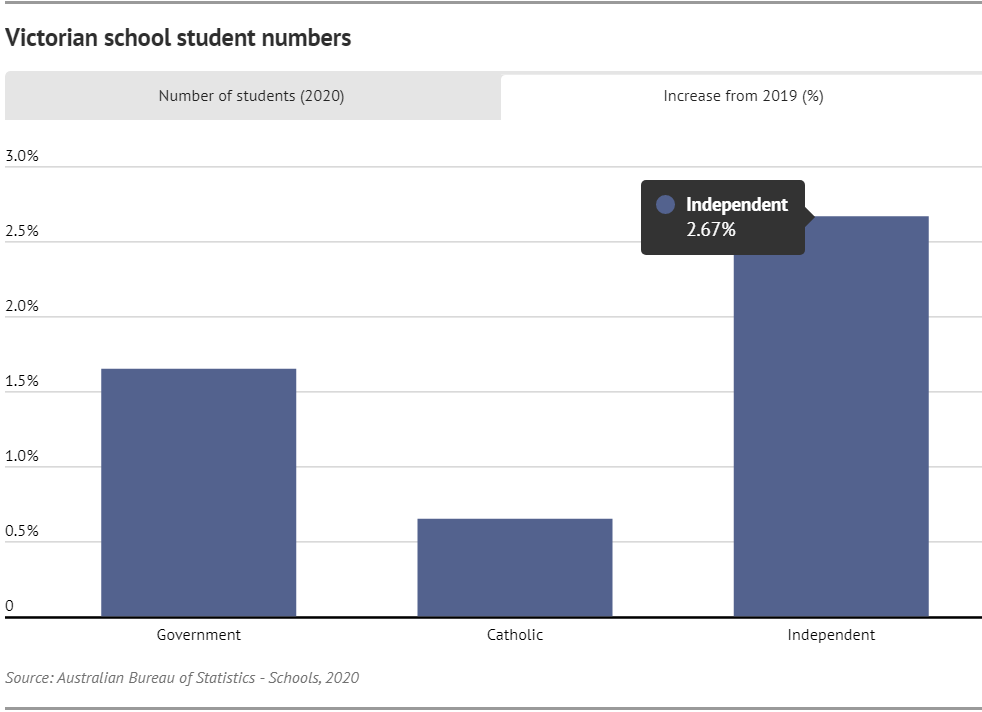Click the 2.67% value in the tooltip
This screenshot has width=982, height=712.
[710, 230]
